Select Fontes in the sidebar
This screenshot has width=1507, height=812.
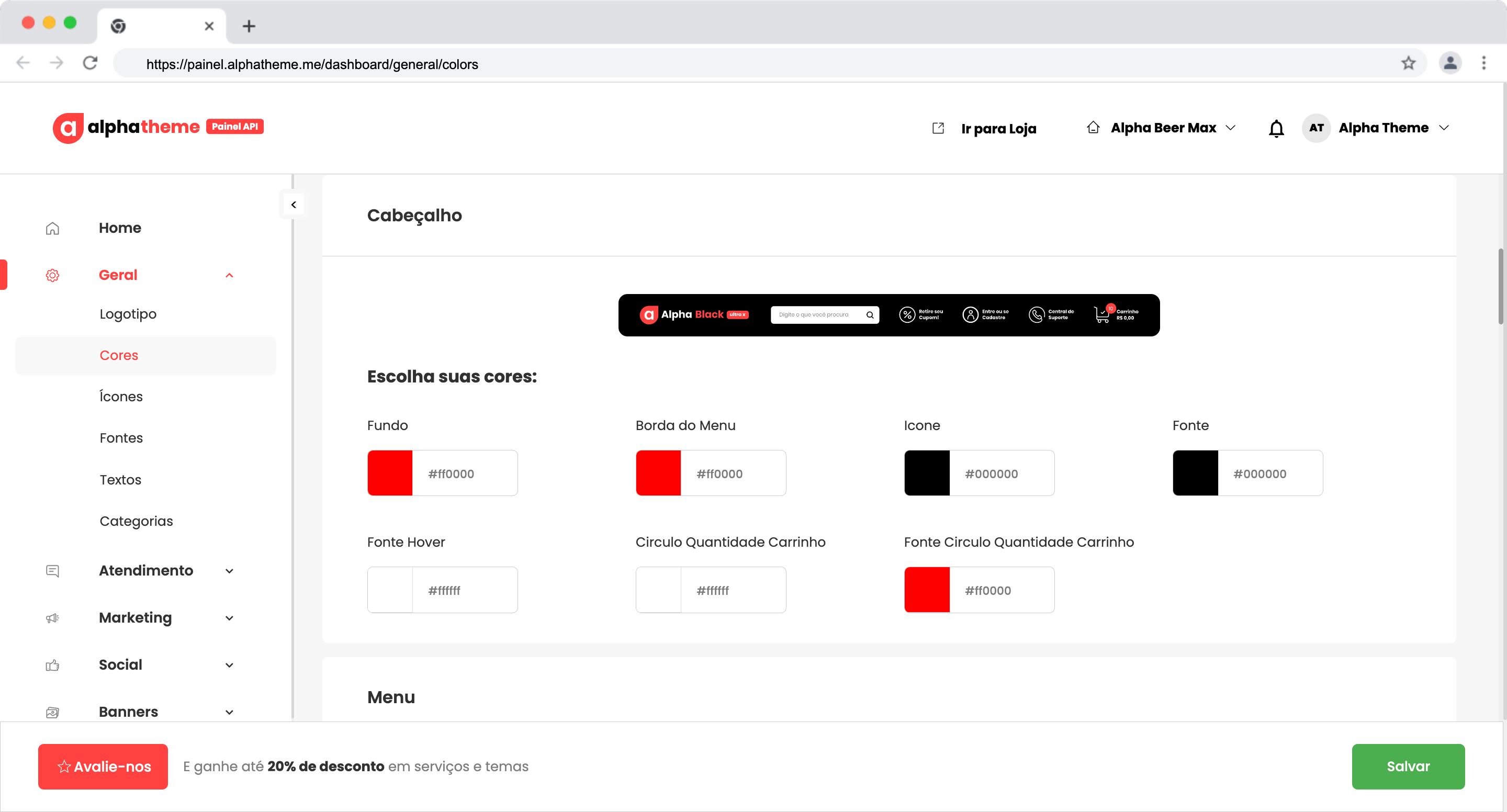pyautogui.click(x=121, y=438)
